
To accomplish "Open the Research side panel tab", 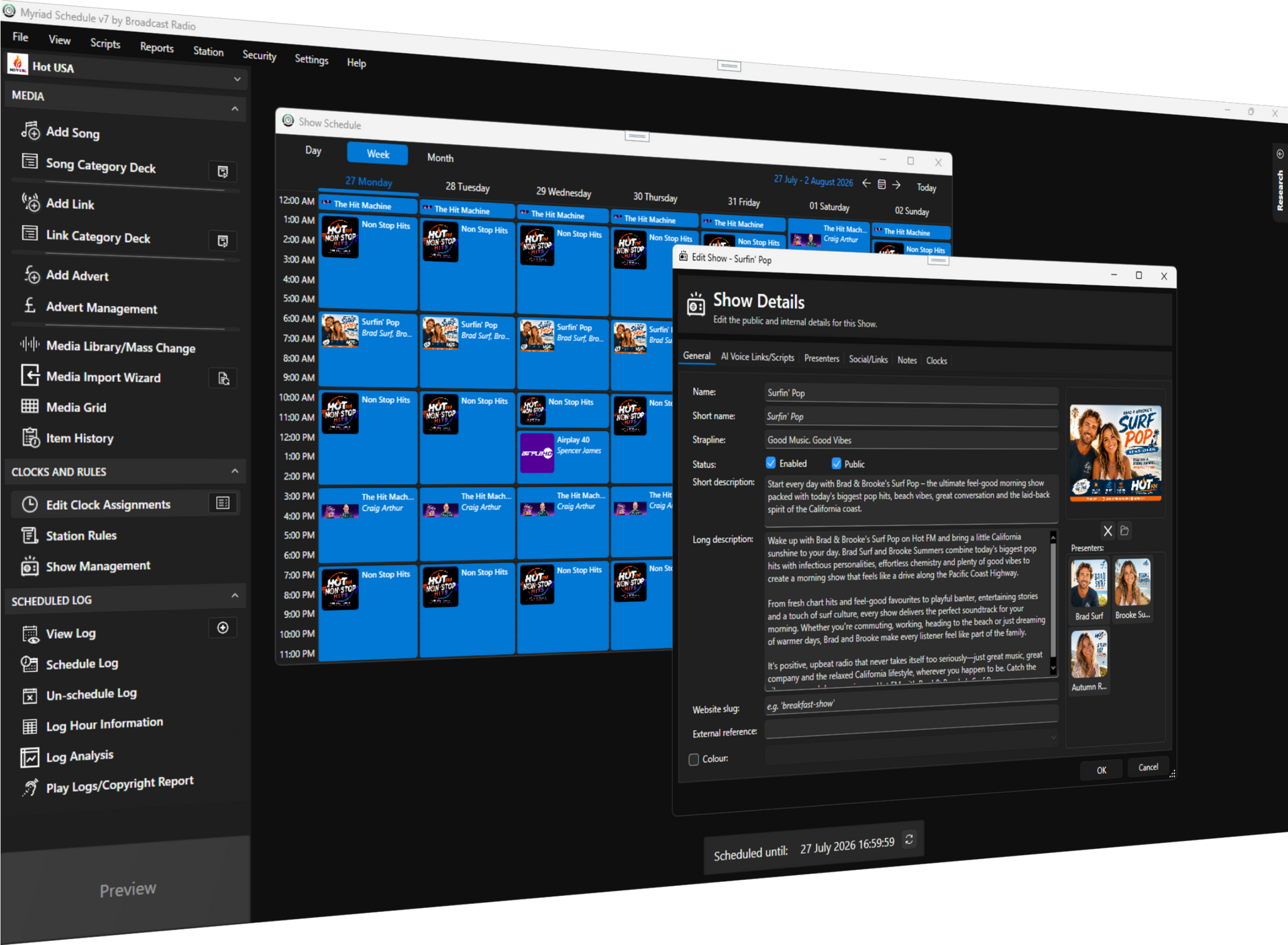I will (x=1280, y=181).
